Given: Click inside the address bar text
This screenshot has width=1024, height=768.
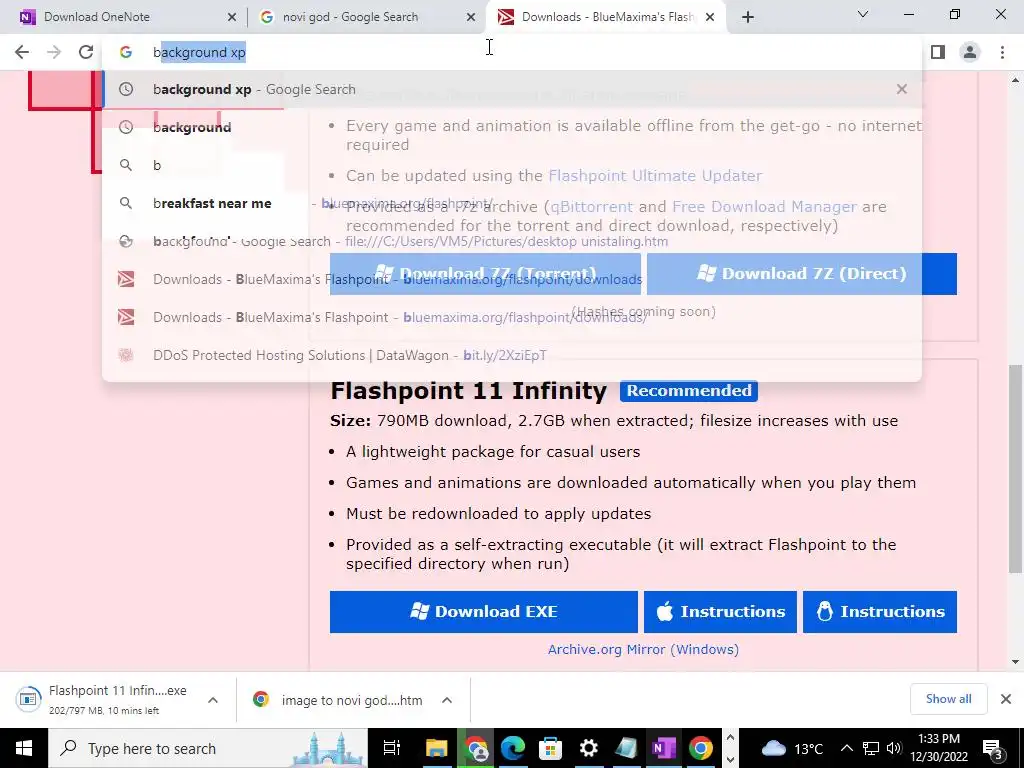Looking at the screenshot, I should pos(199,52).
